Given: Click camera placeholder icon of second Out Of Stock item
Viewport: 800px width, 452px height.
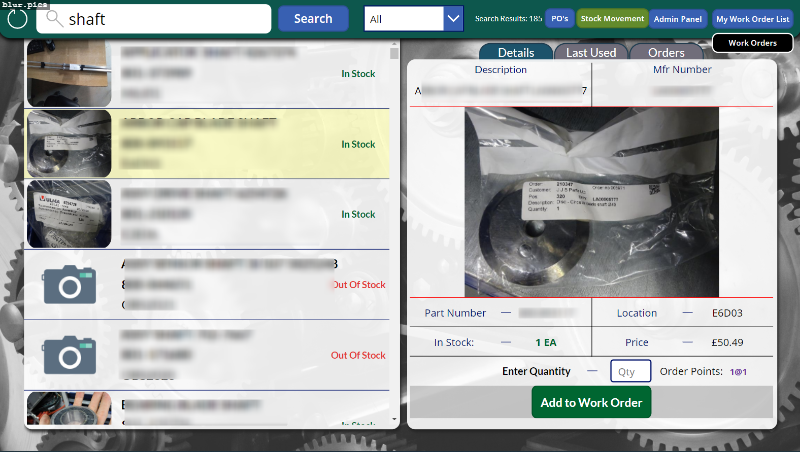Looking at the screenshot, I should (x=70, y=355).
